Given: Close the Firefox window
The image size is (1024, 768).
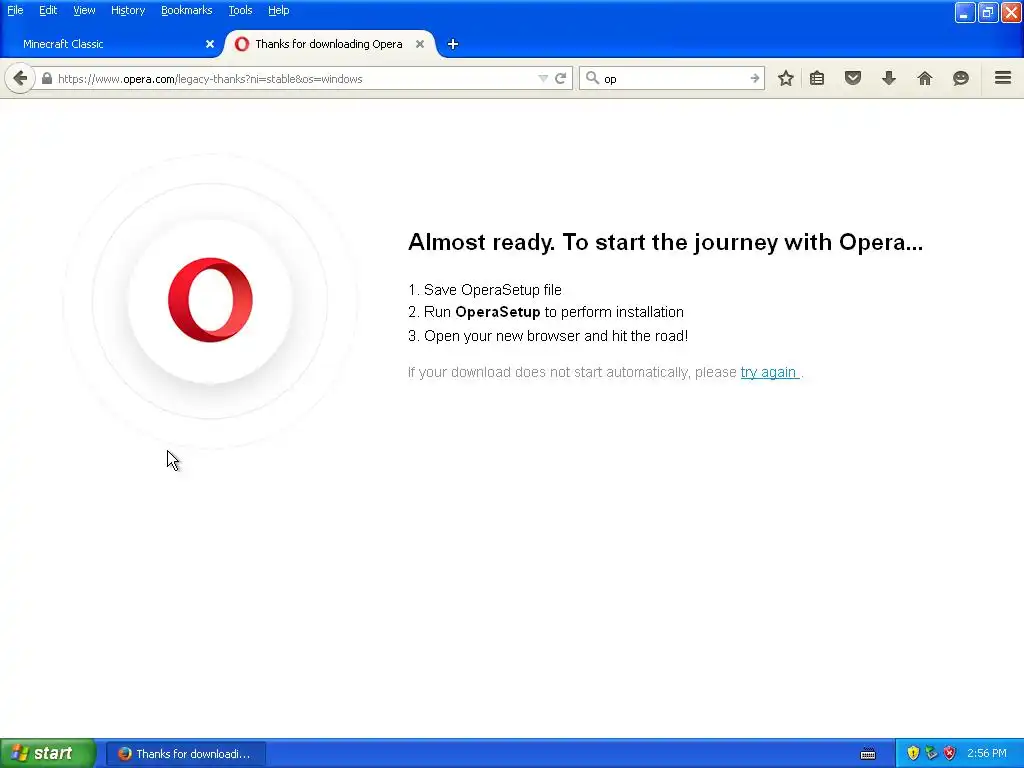Looking at the screenshot, I should point(1011,12).
